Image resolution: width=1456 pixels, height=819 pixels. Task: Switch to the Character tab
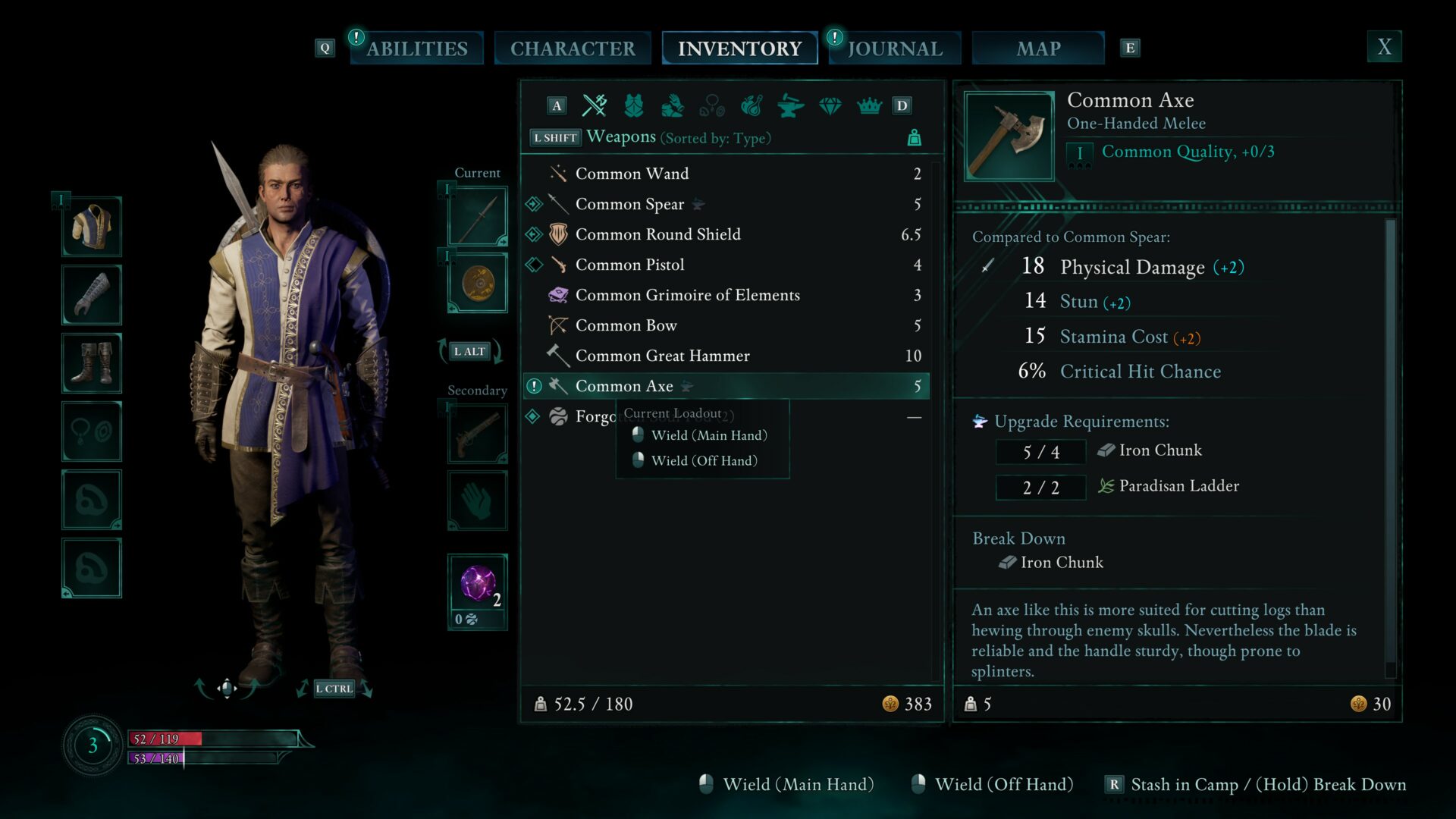573,49
